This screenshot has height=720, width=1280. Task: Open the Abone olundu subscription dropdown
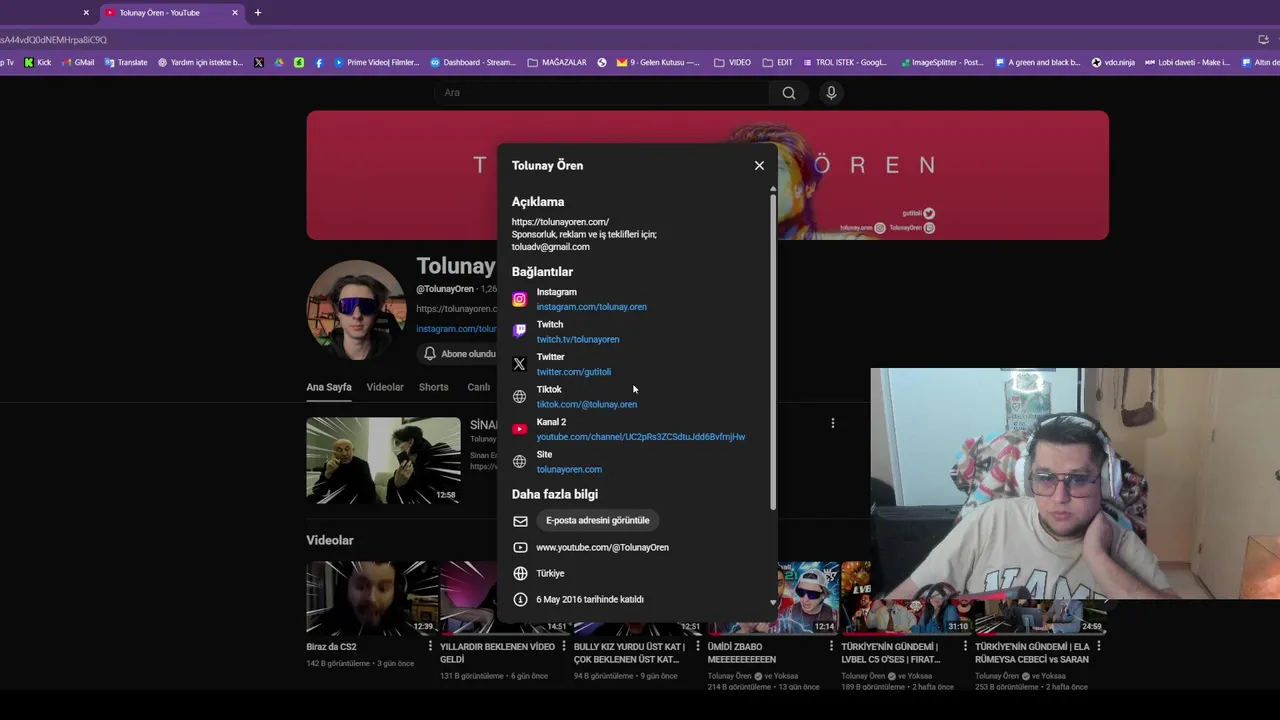pos(459,354)
